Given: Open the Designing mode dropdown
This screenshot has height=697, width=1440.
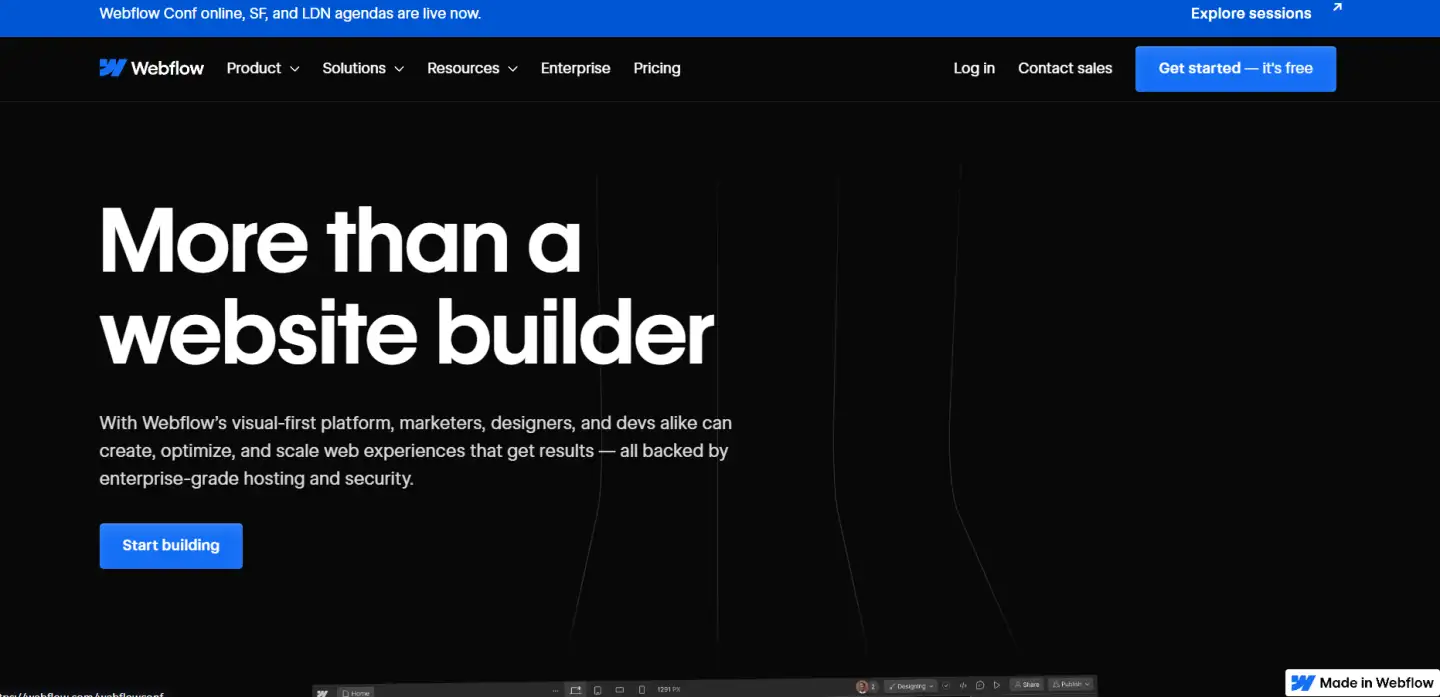Looking at the screenshot, I should tap(910, 686).
